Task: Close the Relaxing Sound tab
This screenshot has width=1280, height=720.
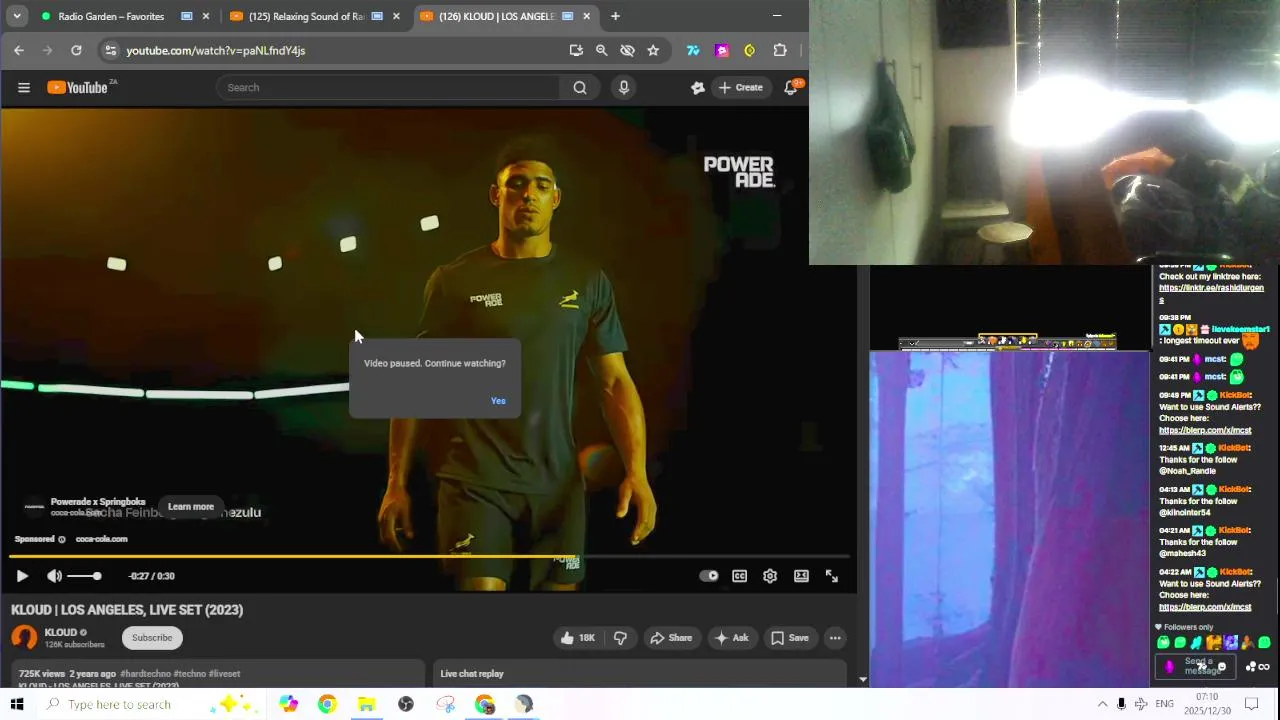Action: [396, 16]
